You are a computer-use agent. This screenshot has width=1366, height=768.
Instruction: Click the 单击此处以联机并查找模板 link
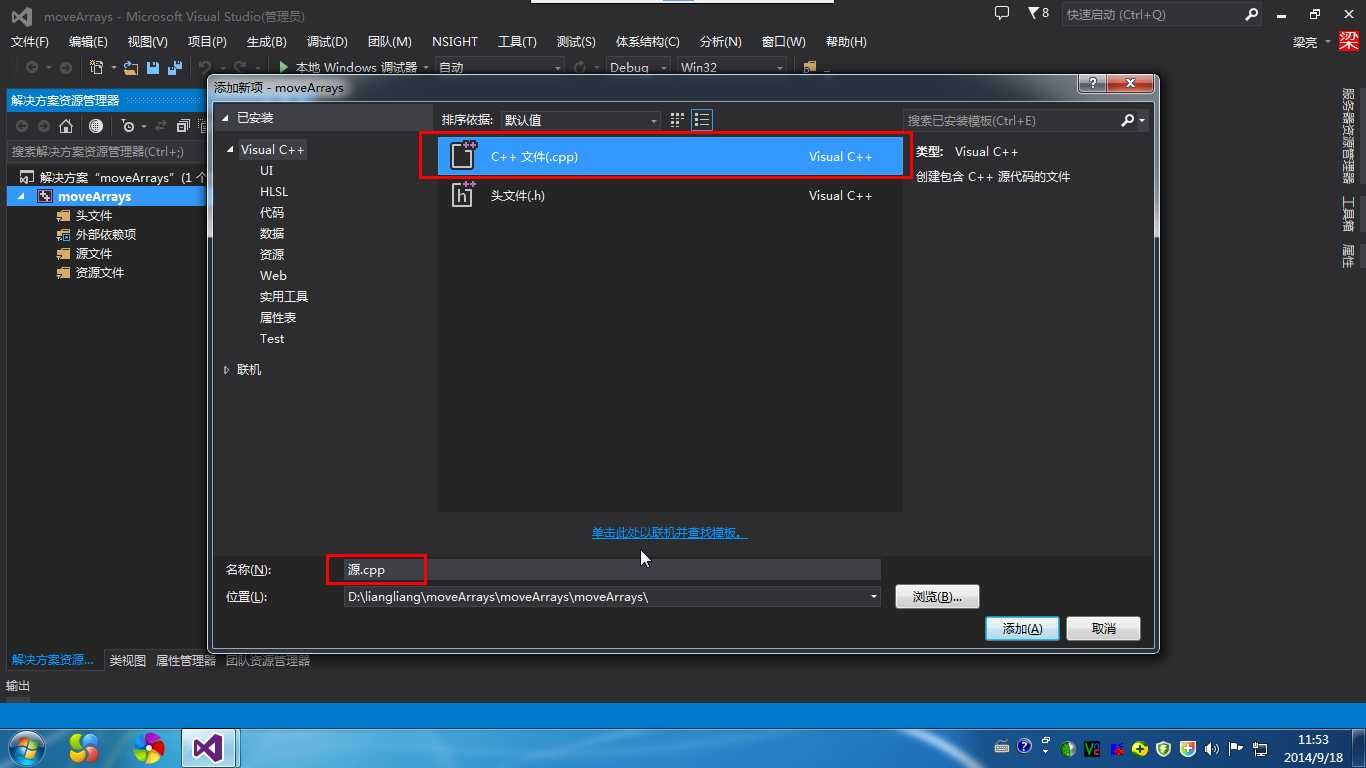point(669,533)
